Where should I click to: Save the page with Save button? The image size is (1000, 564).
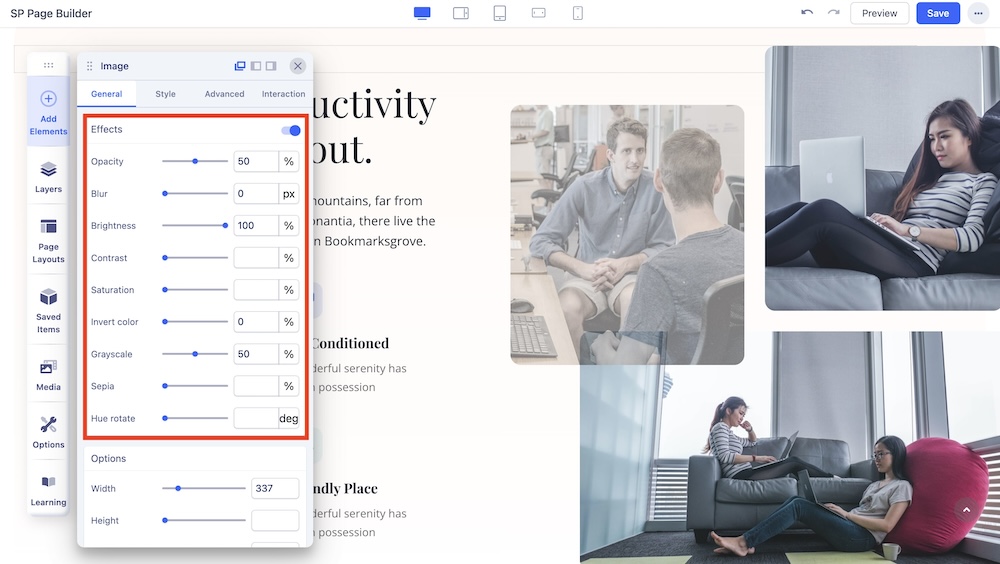[937, 13]
